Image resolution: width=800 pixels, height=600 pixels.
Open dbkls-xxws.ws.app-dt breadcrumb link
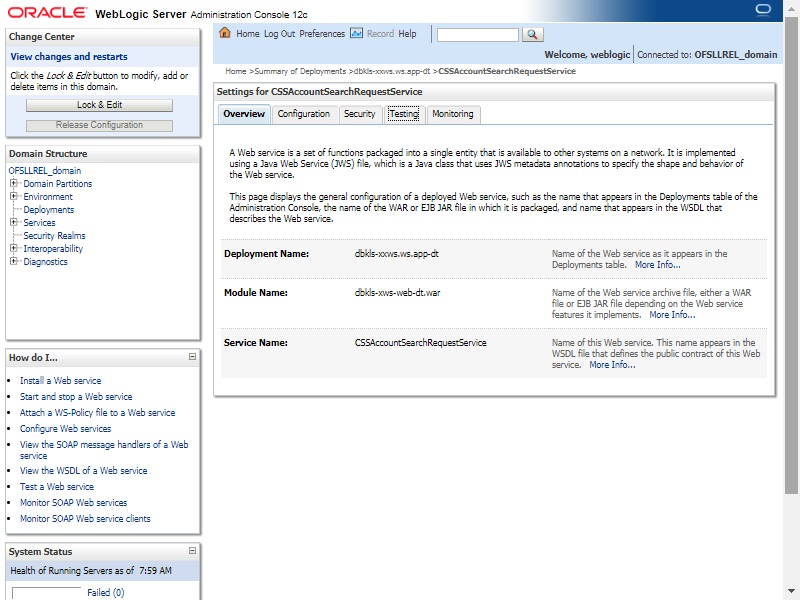392,71
